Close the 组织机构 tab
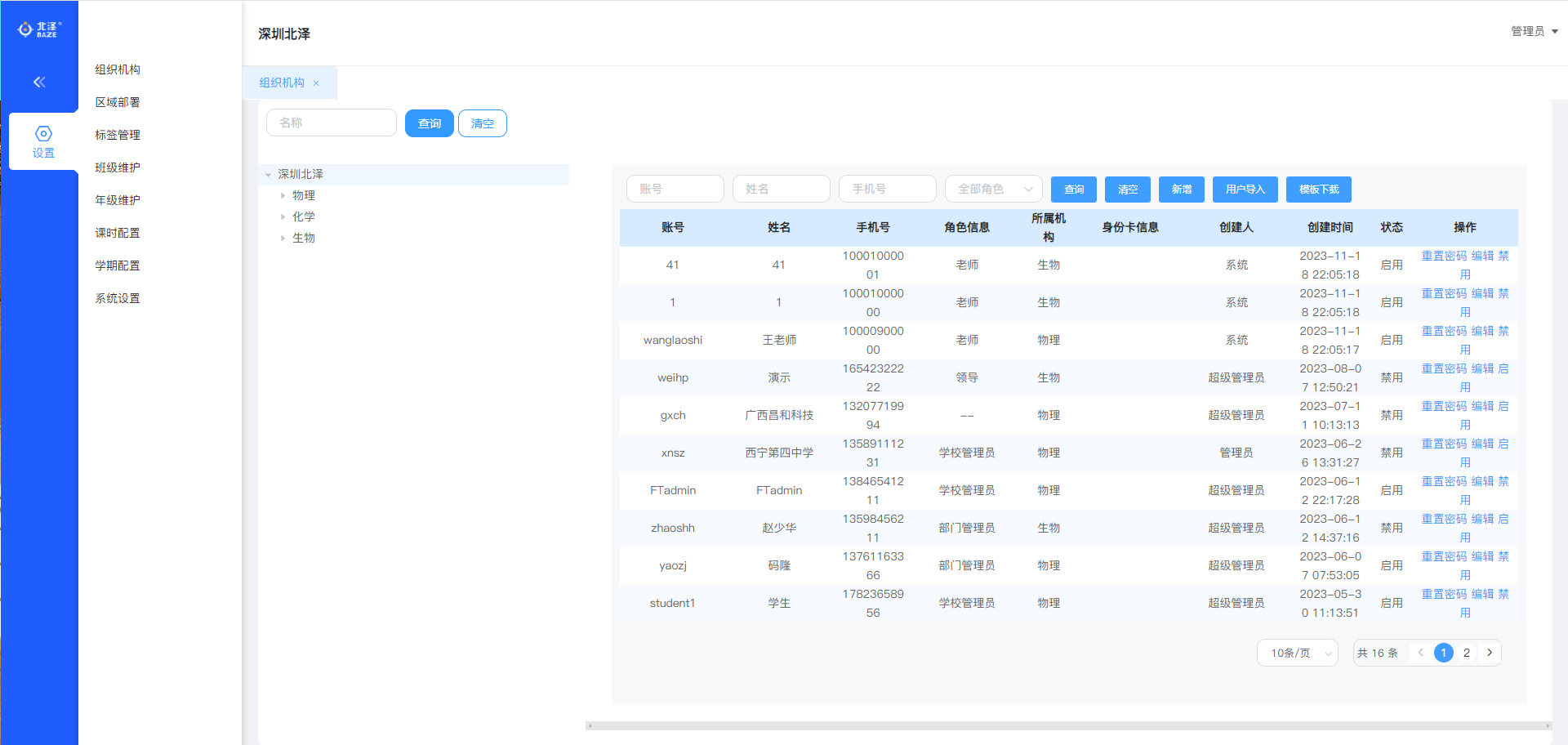The height and width of the screenshot is (745, 1568). coord(317,83)
